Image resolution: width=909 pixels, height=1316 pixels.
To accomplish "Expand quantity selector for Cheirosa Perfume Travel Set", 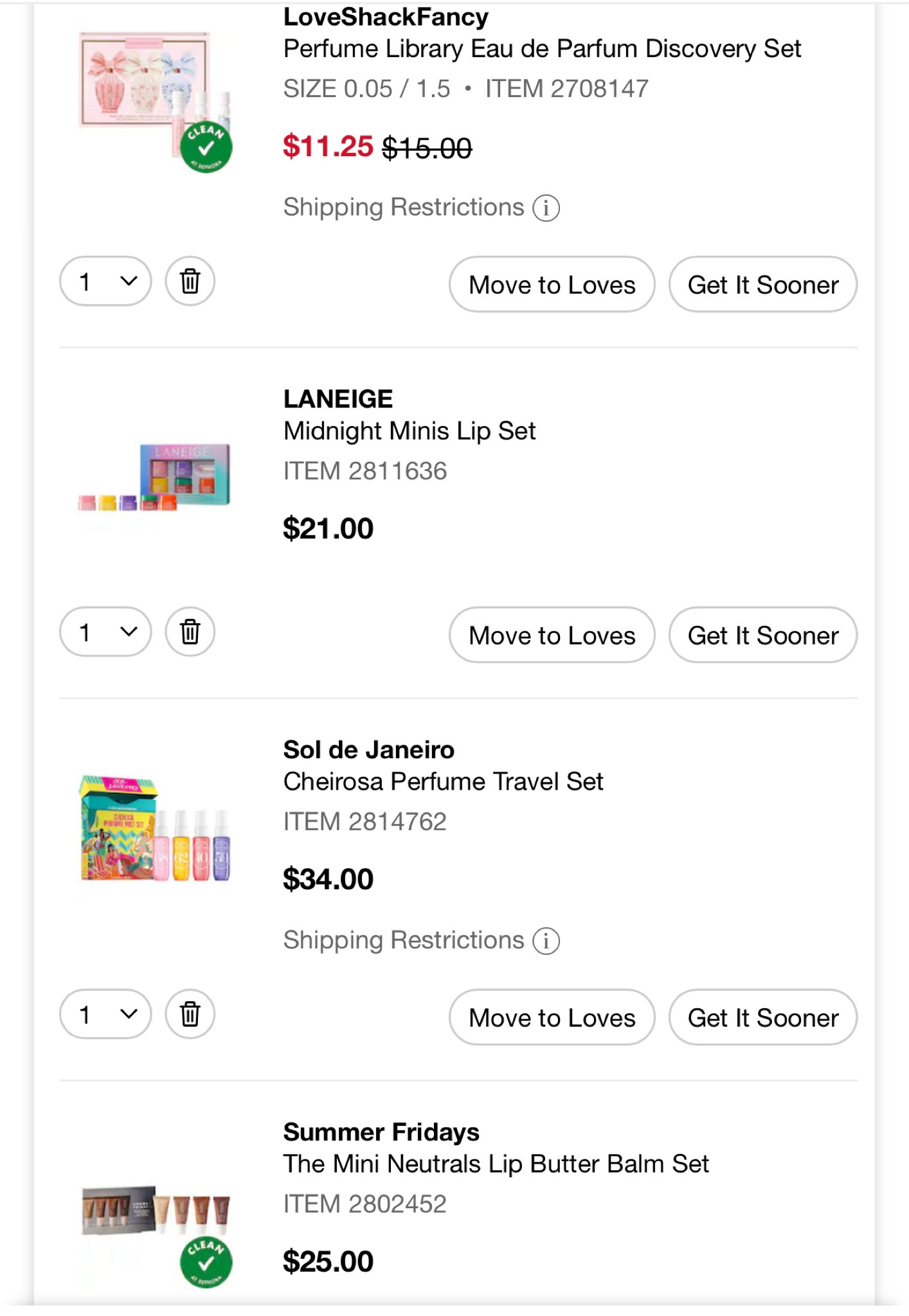I will (x=105, y=1014).
